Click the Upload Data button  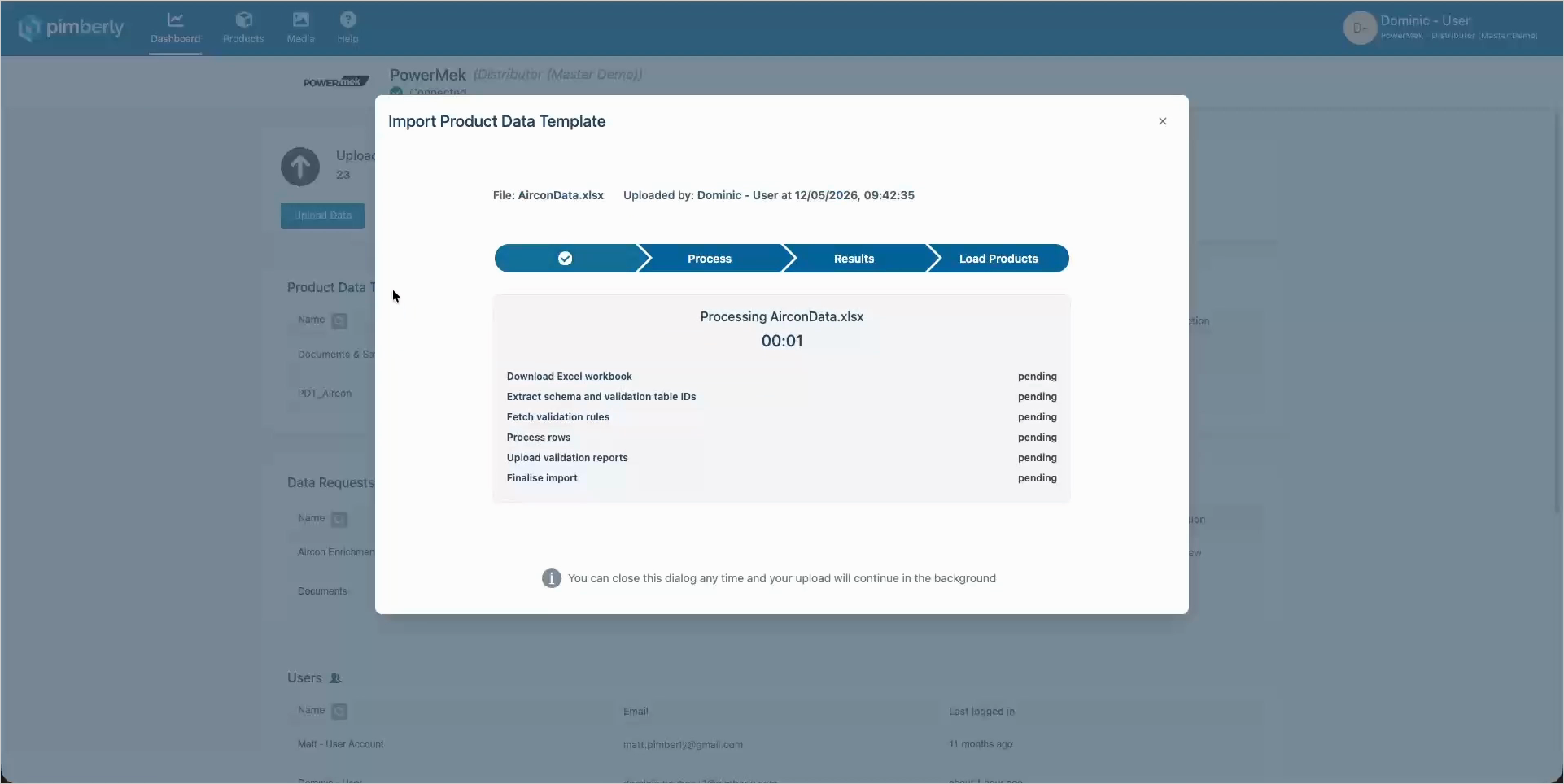click(322, 216)
